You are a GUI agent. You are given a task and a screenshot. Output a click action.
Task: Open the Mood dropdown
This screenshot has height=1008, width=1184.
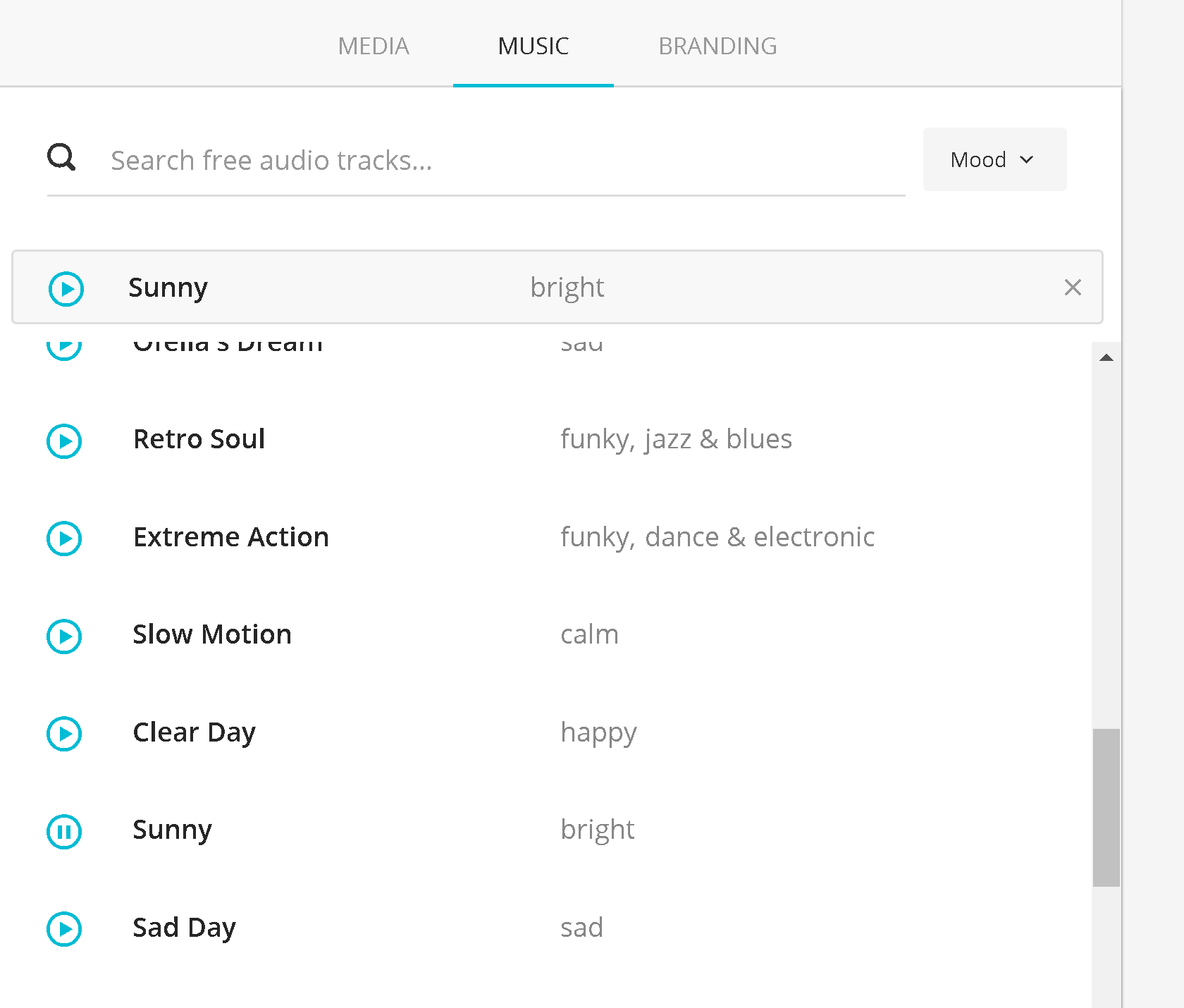[x=994, y=159]
